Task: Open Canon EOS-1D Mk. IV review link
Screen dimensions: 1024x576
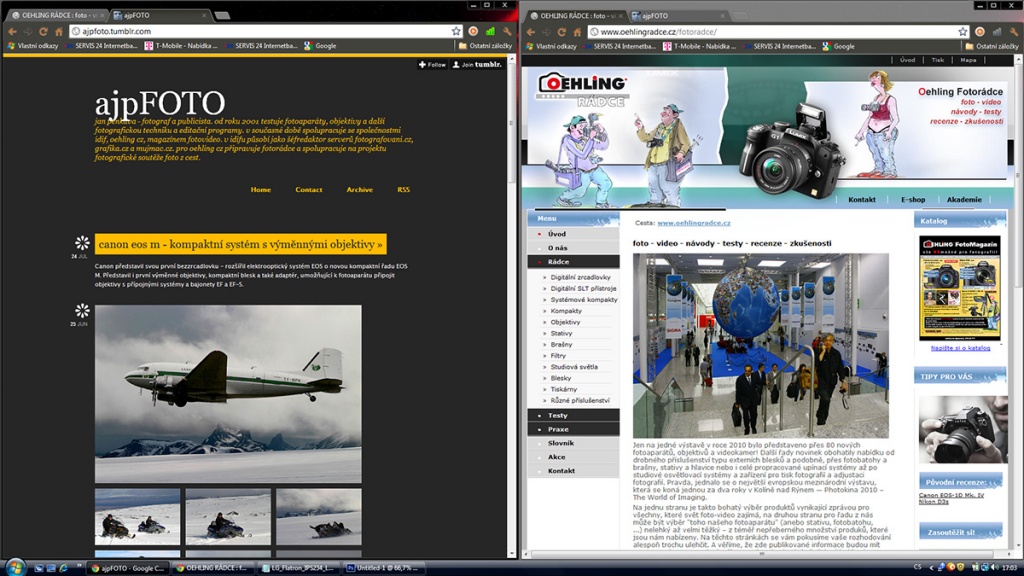Action: point(951,495)
